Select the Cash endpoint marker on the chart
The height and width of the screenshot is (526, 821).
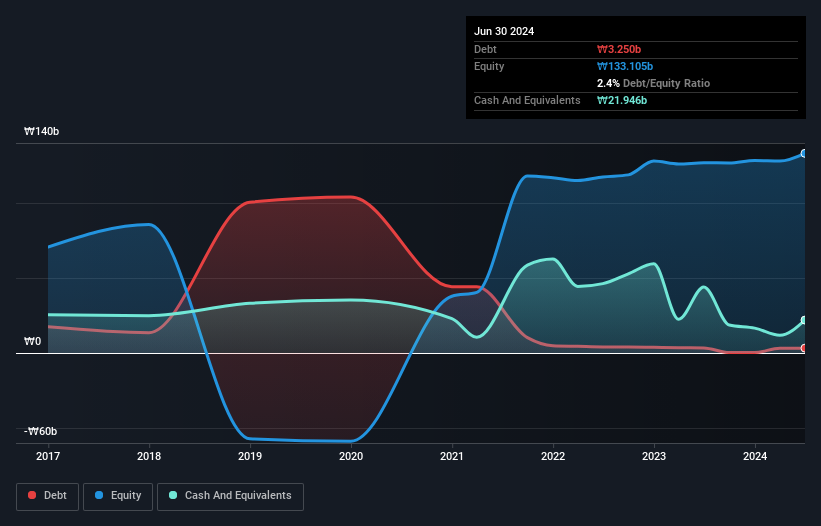tap(804, 320)
